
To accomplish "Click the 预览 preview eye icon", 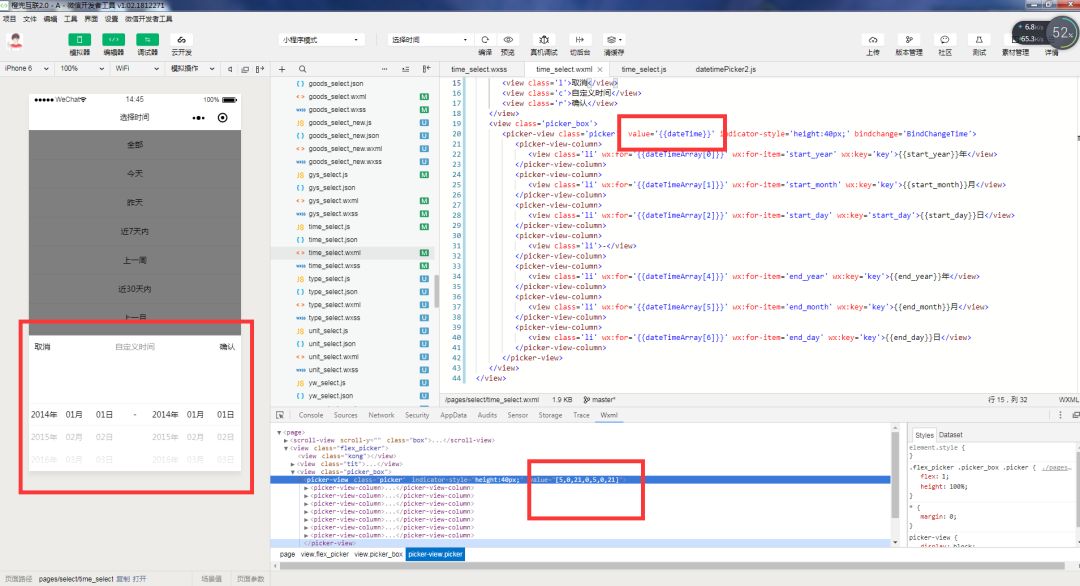I will [508, 40].
